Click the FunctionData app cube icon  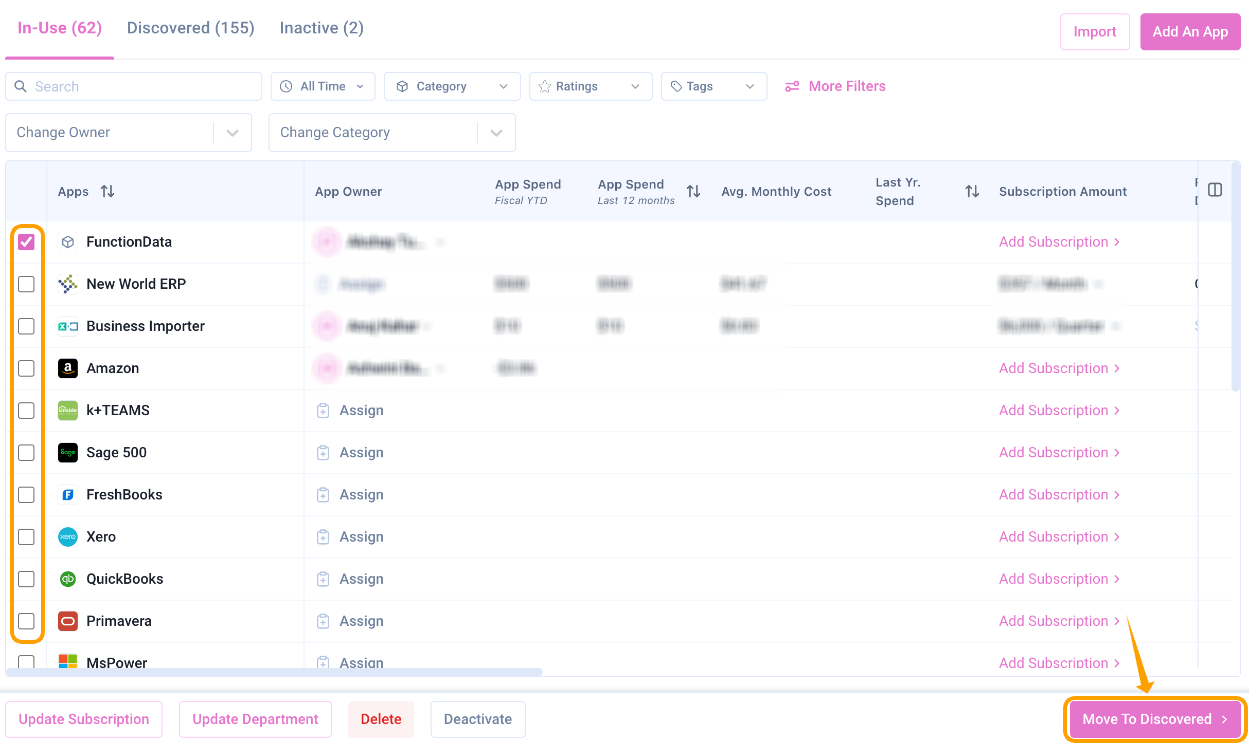68,242
